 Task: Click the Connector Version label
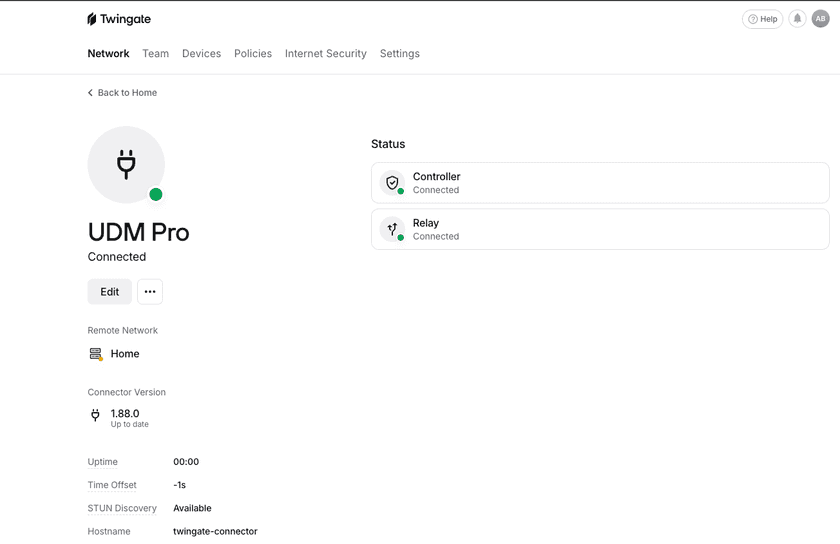[126, 392]
